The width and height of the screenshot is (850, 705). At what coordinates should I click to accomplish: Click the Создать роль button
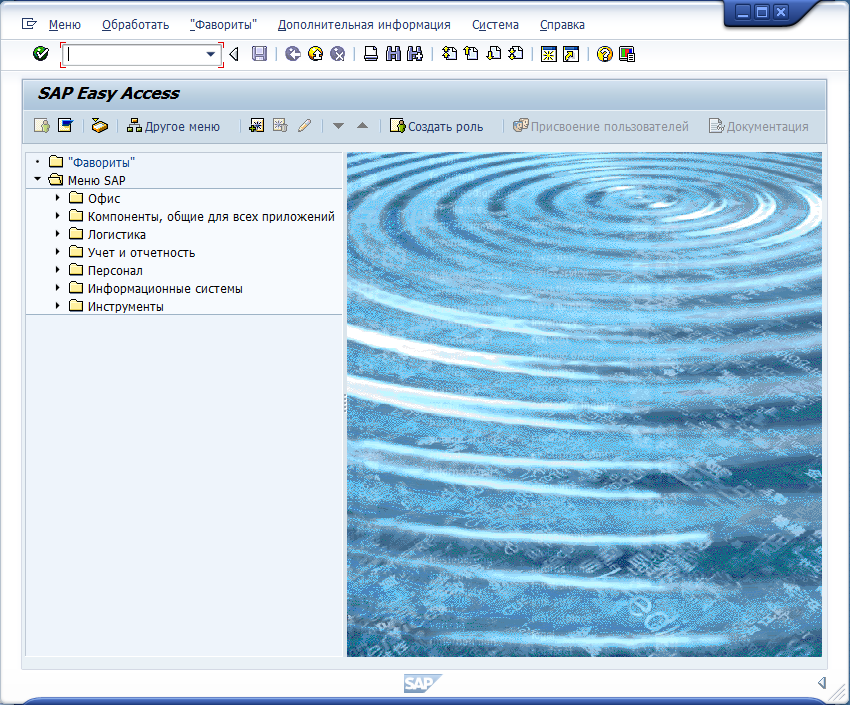(x=436, y=126)
